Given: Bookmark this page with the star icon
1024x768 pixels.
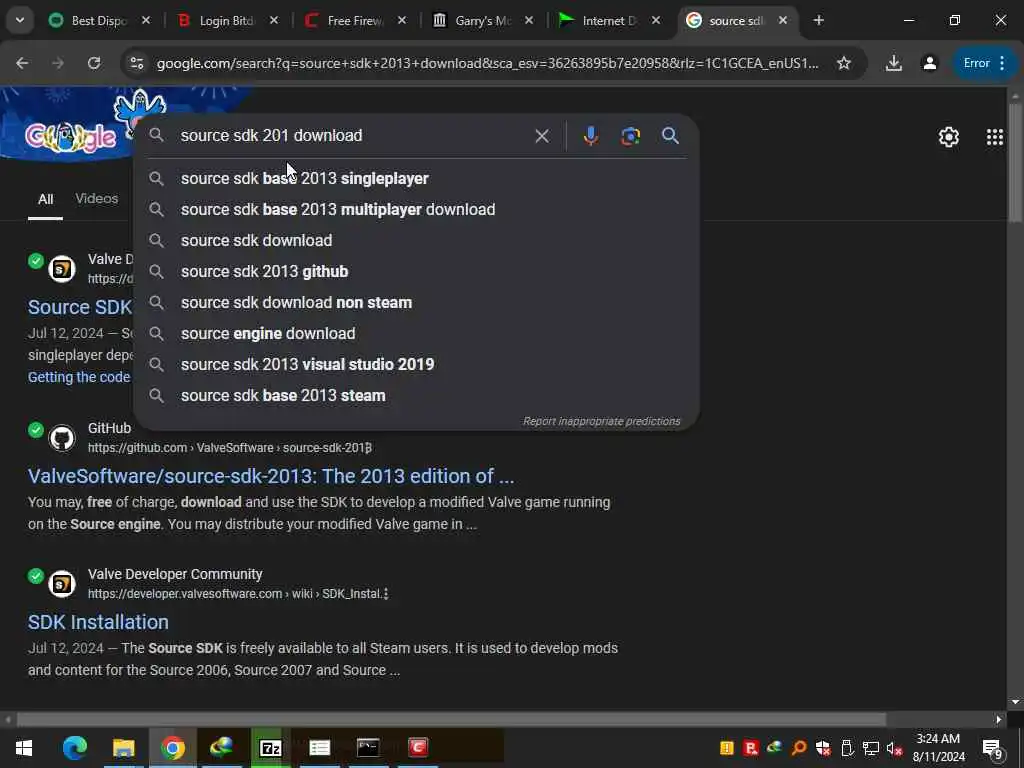Looking at the screenshot, I should tap(844, 63).
